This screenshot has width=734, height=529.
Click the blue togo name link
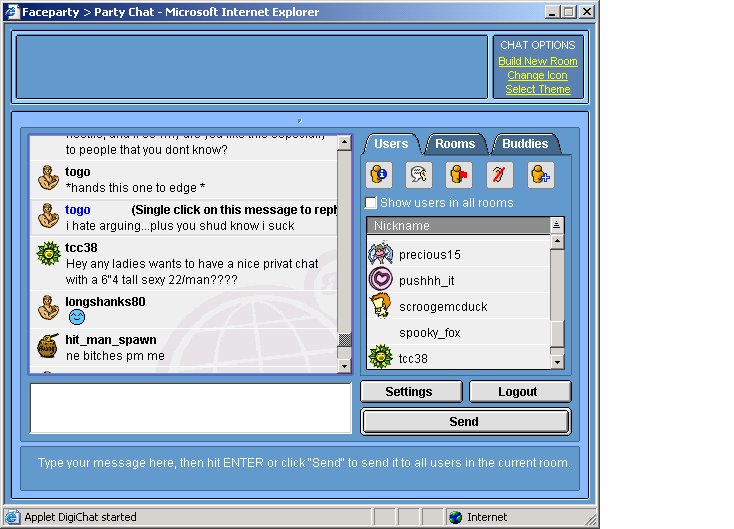78,210
